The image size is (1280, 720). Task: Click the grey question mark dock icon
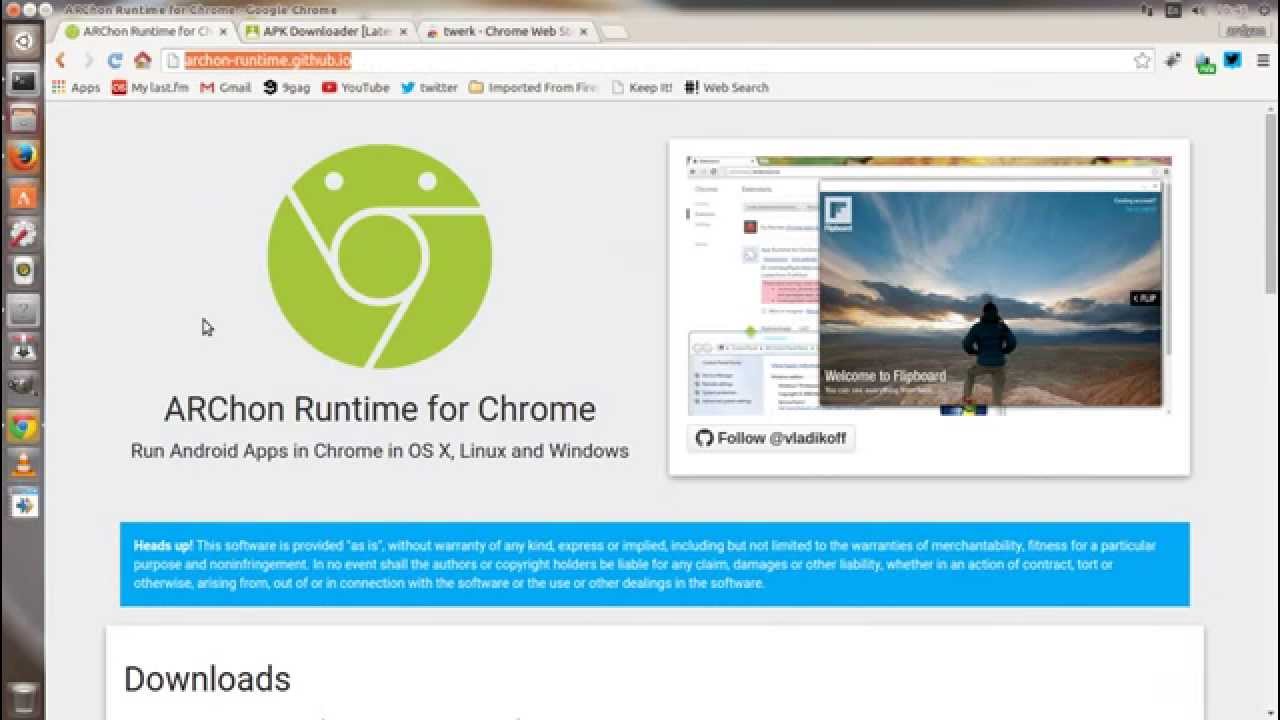(23, 310)
